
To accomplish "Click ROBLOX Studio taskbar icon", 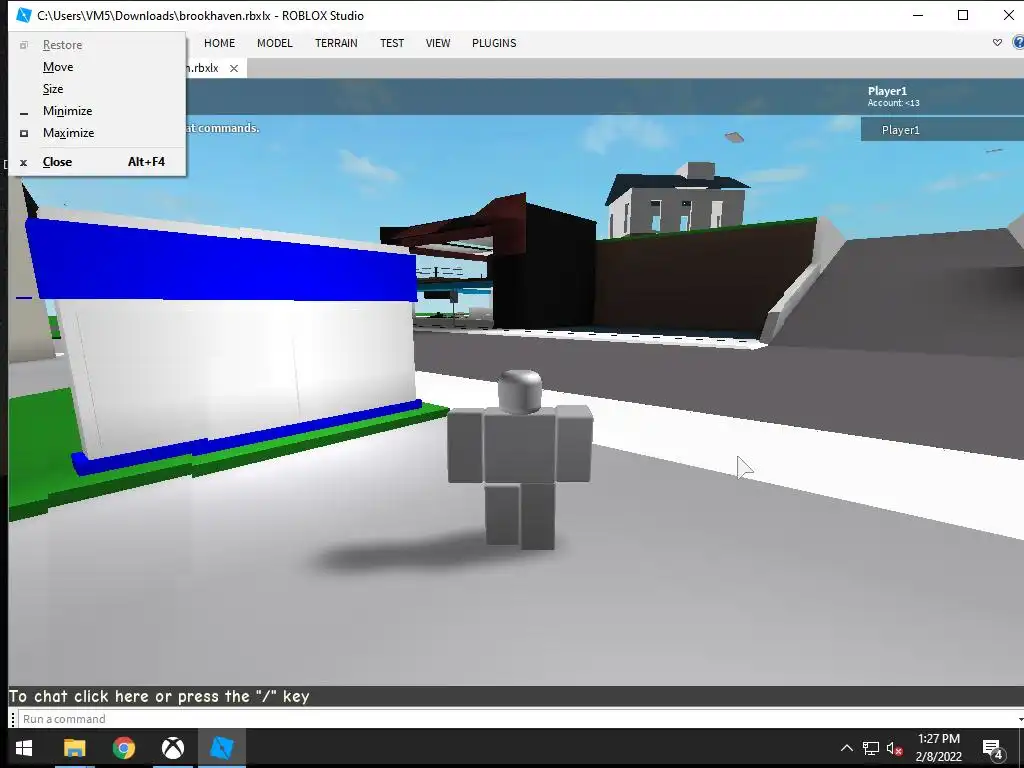I will [221, 748].
